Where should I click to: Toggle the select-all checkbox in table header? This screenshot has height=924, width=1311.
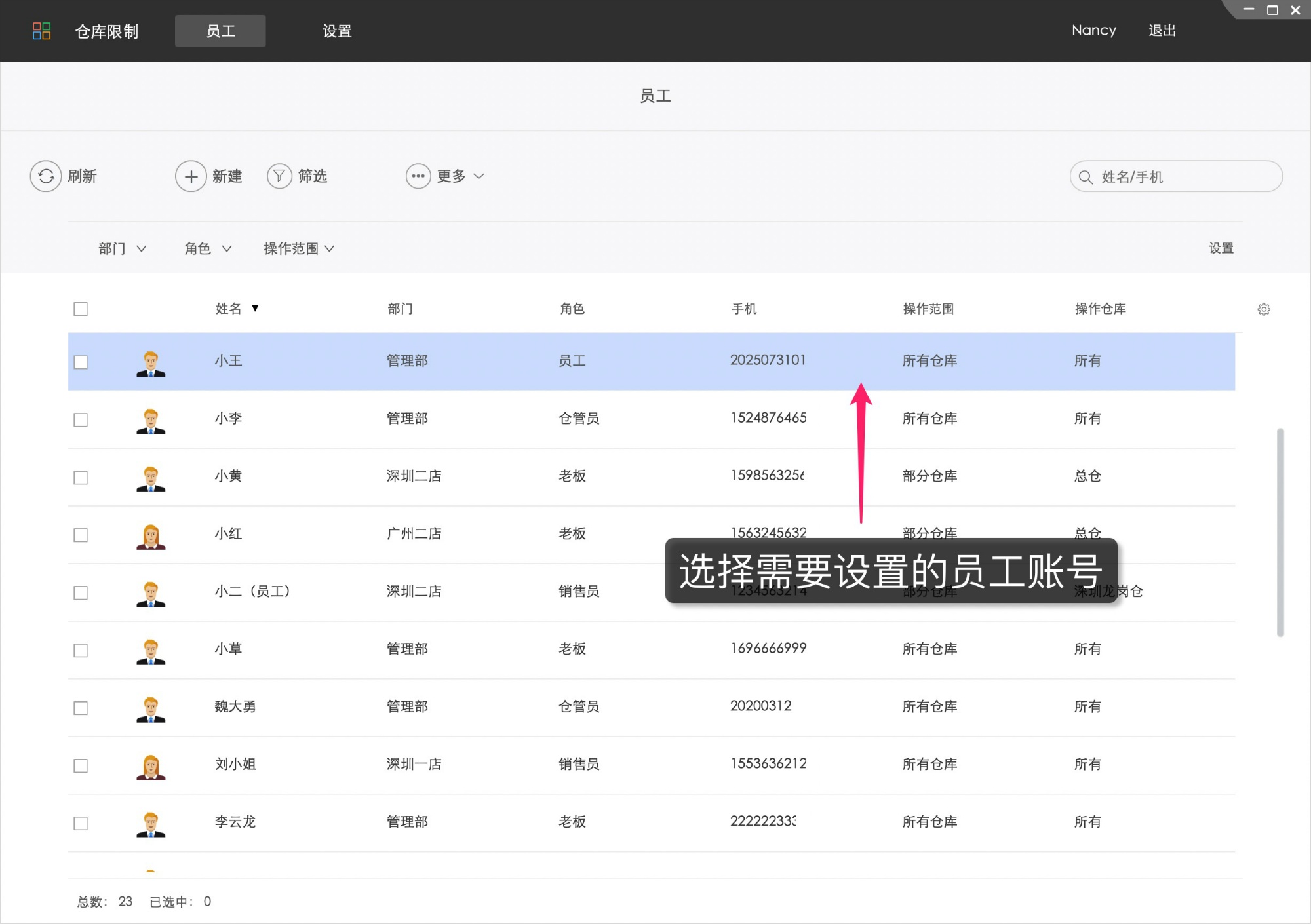coord(81,308)
